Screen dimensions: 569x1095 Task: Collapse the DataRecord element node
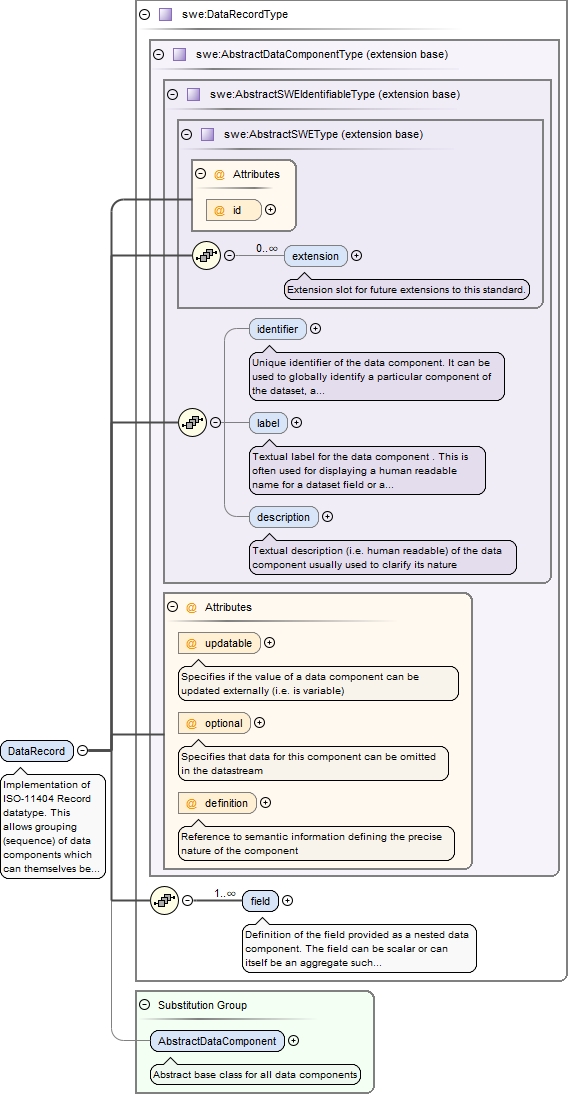tap(82, 751)
